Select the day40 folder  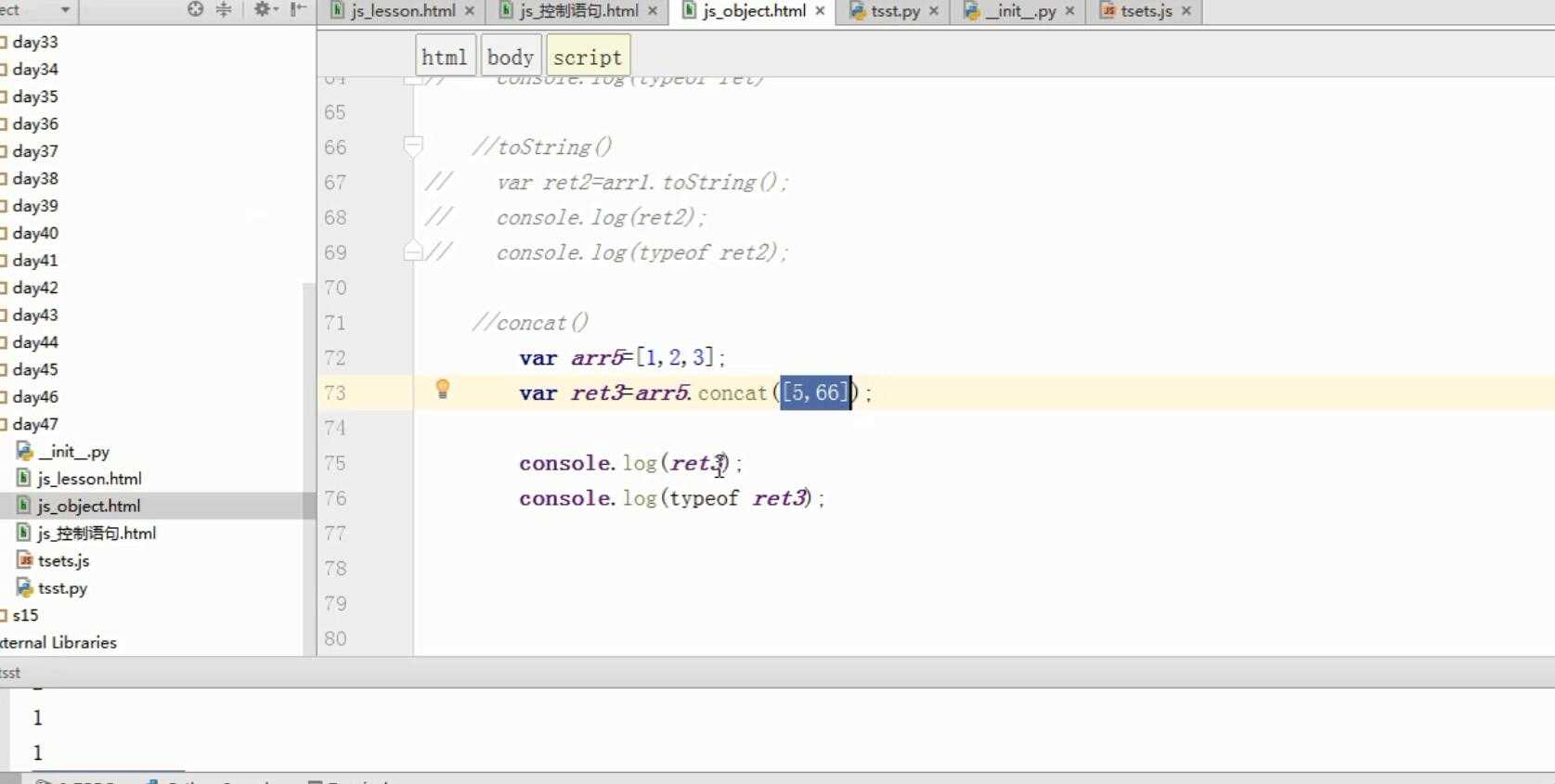35,233
